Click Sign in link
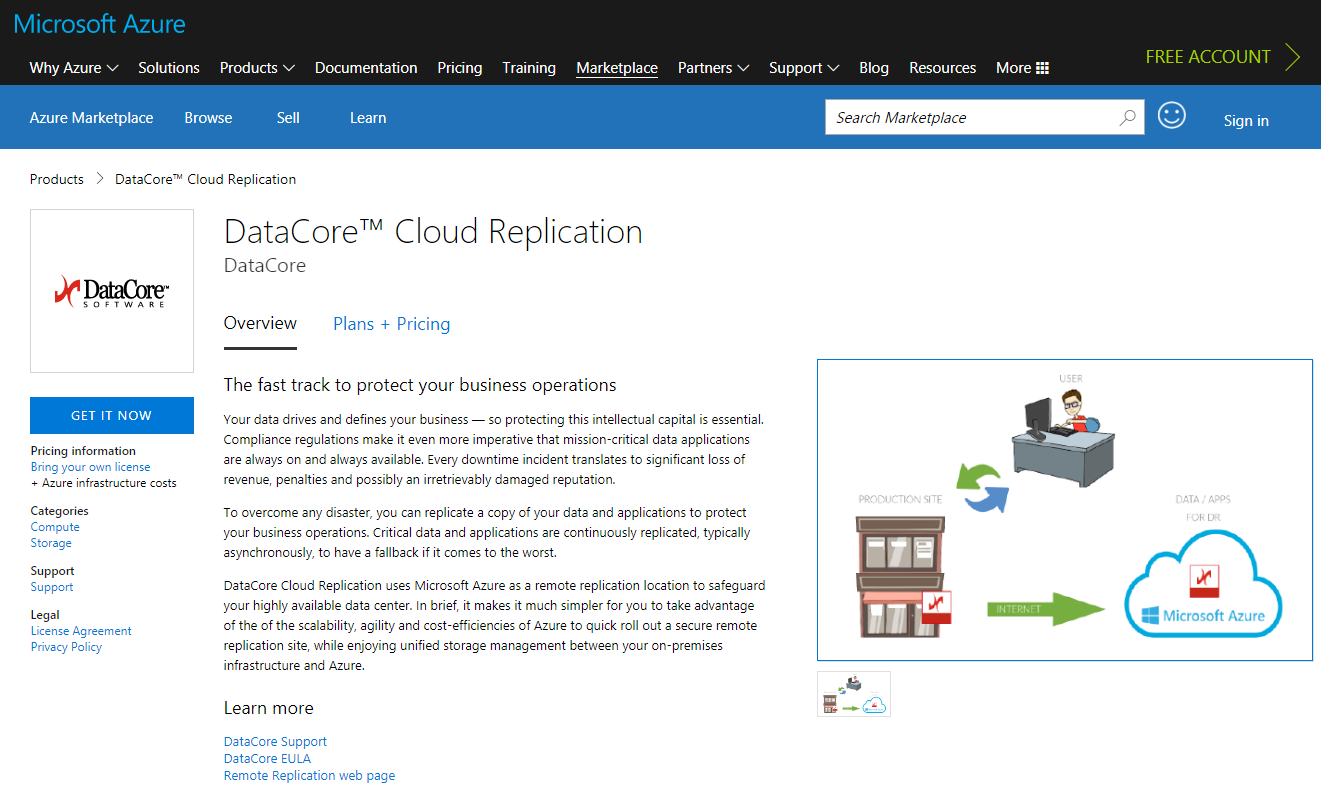The width and height of the screenshot is (1321, 792). (1246, 121)
